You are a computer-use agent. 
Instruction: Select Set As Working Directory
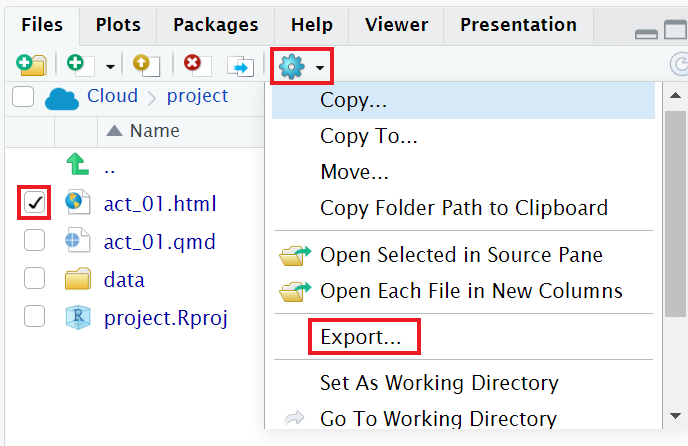pyautogui.click(x=439, y=383)
